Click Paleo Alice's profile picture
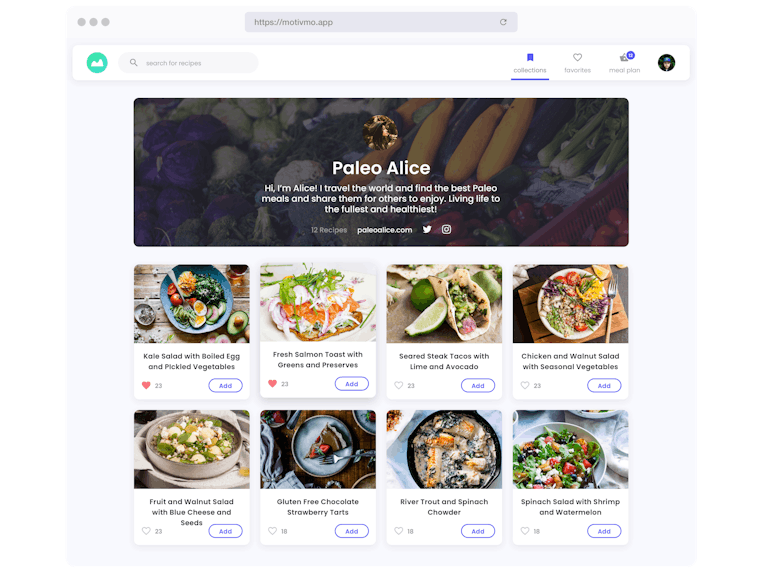This screenshot has width=768, height=573. point(381,132)
